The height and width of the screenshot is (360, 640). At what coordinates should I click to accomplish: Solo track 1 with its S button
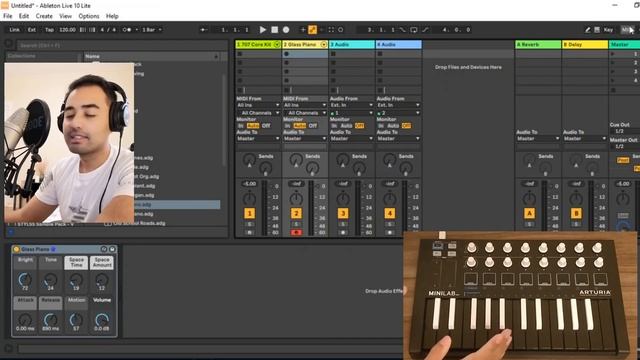point(249,224)
